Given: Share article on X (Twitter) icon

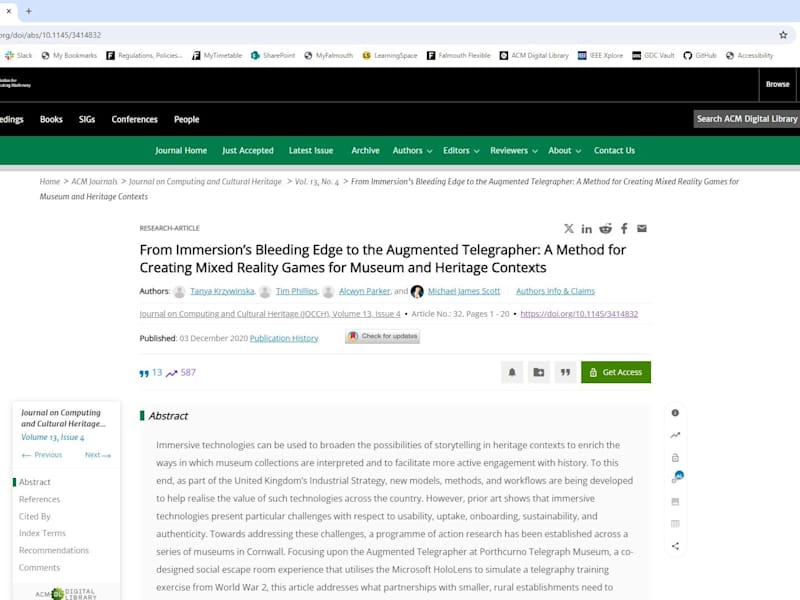Looking at the screenshot, I should click(x=568, y=229).
